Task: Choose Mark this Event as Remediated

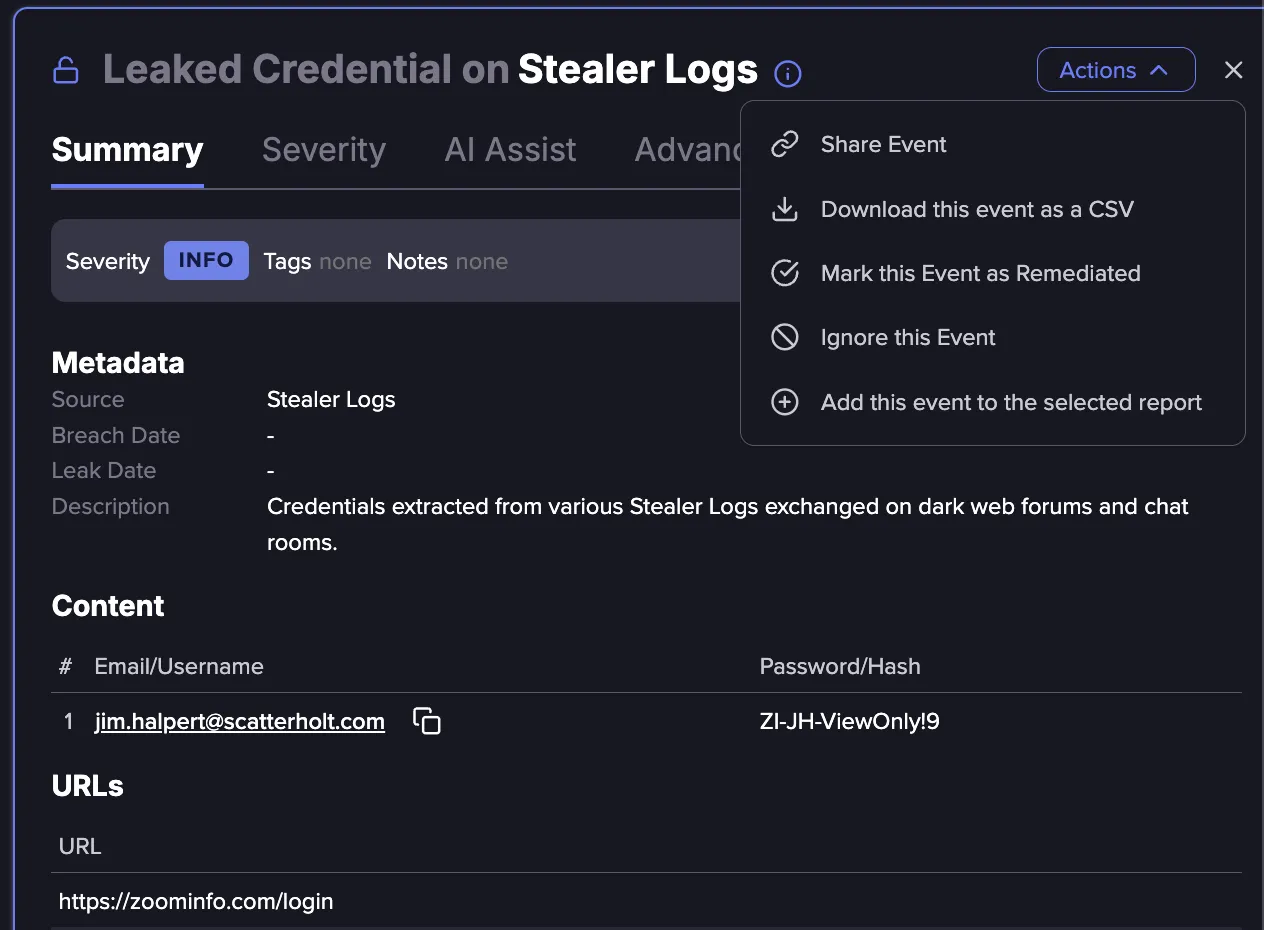Action: tap(980, 273)
